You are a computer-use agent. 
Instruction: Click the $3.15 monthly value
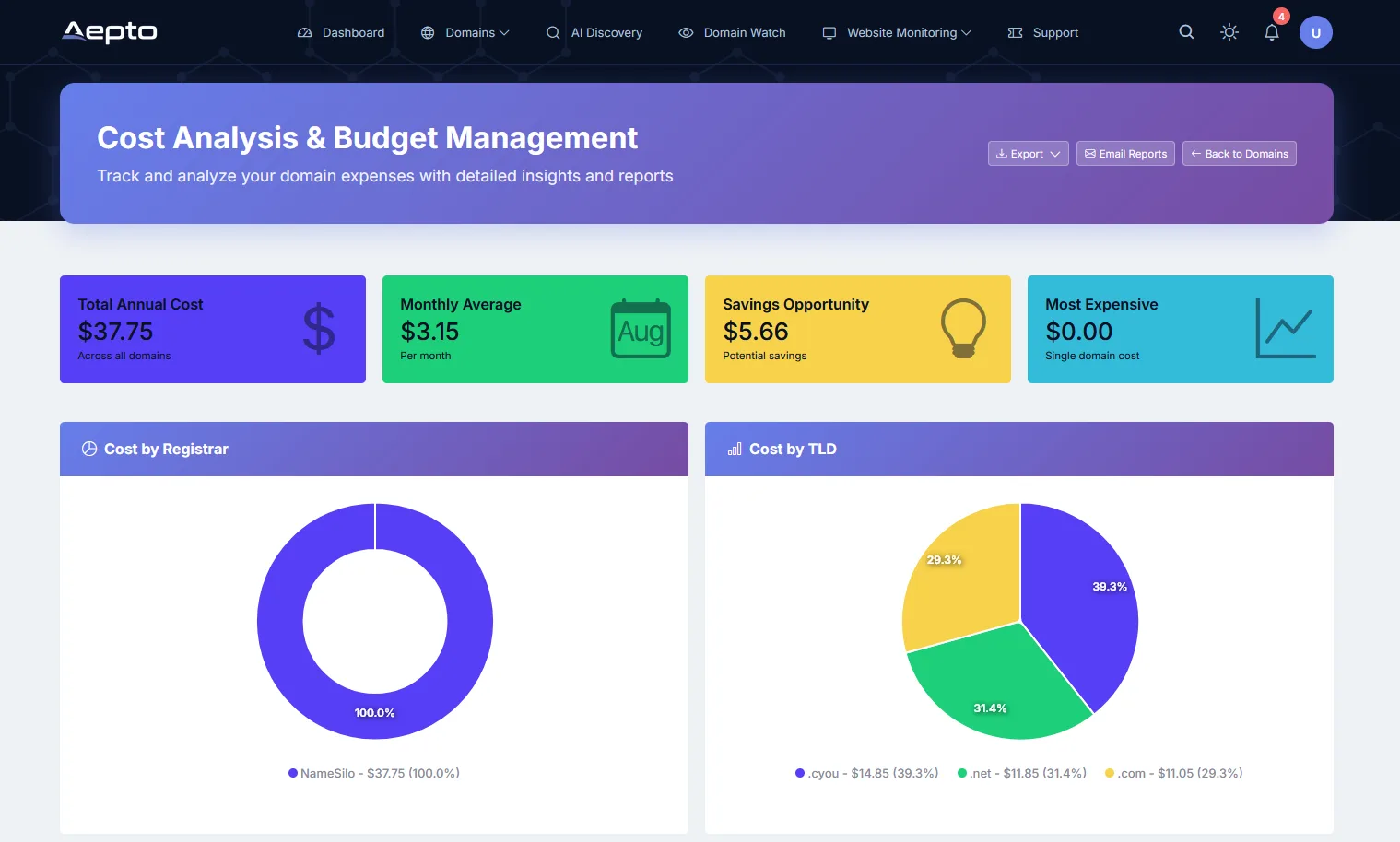click(429, 332)
